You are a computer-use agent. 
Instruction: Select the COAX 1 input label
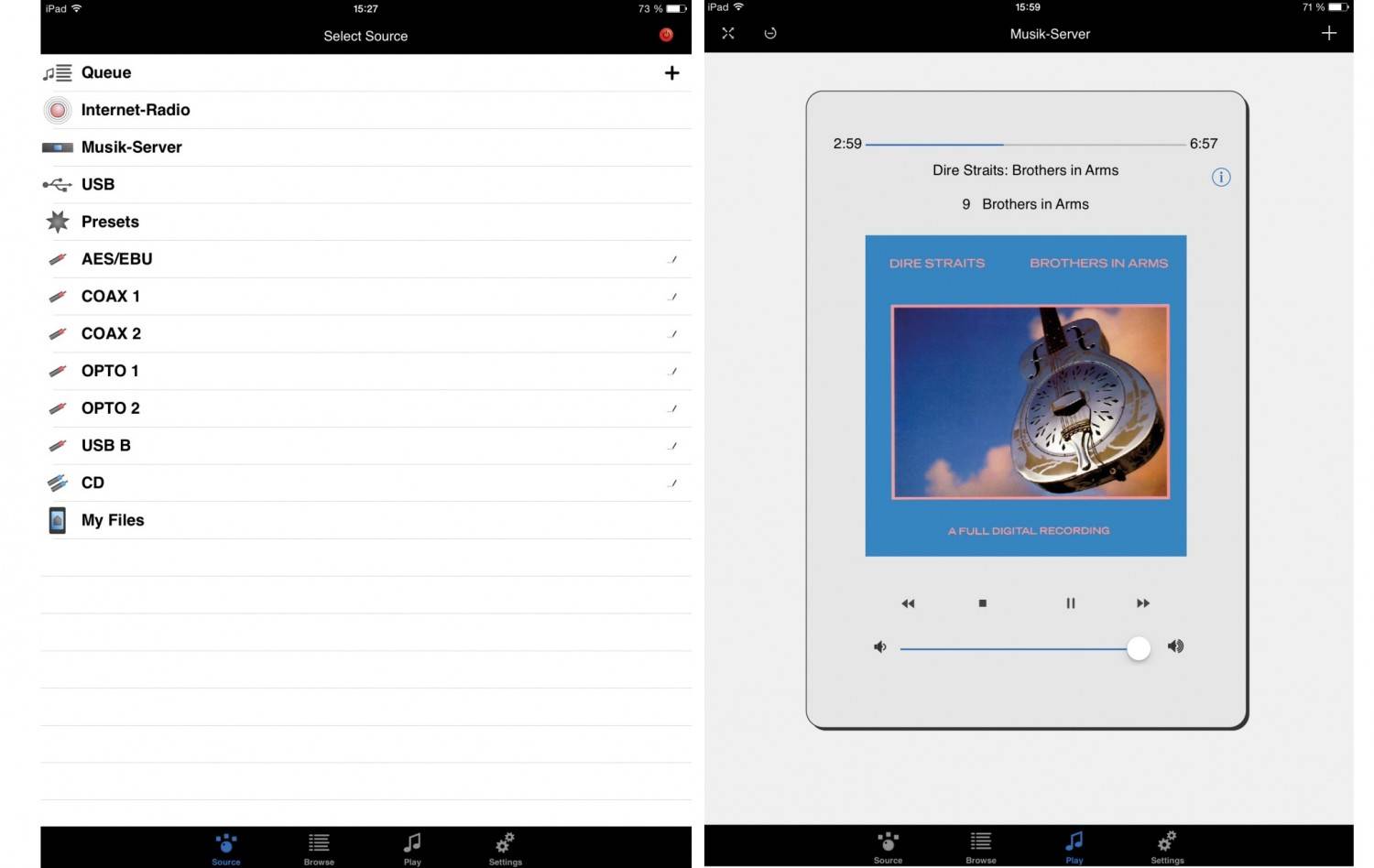pyautogui.click(x=111, y=297)
